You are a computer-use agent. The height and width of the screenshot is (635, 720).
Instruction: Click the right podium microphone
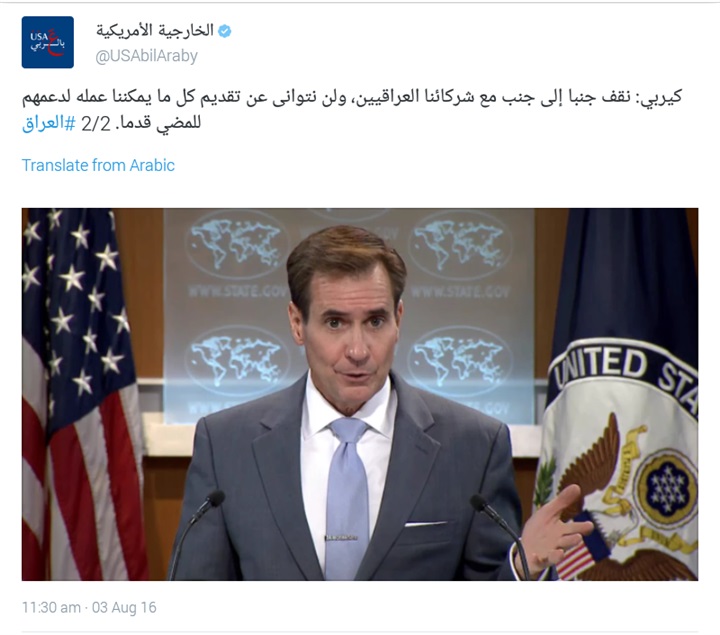click(501, 535)
